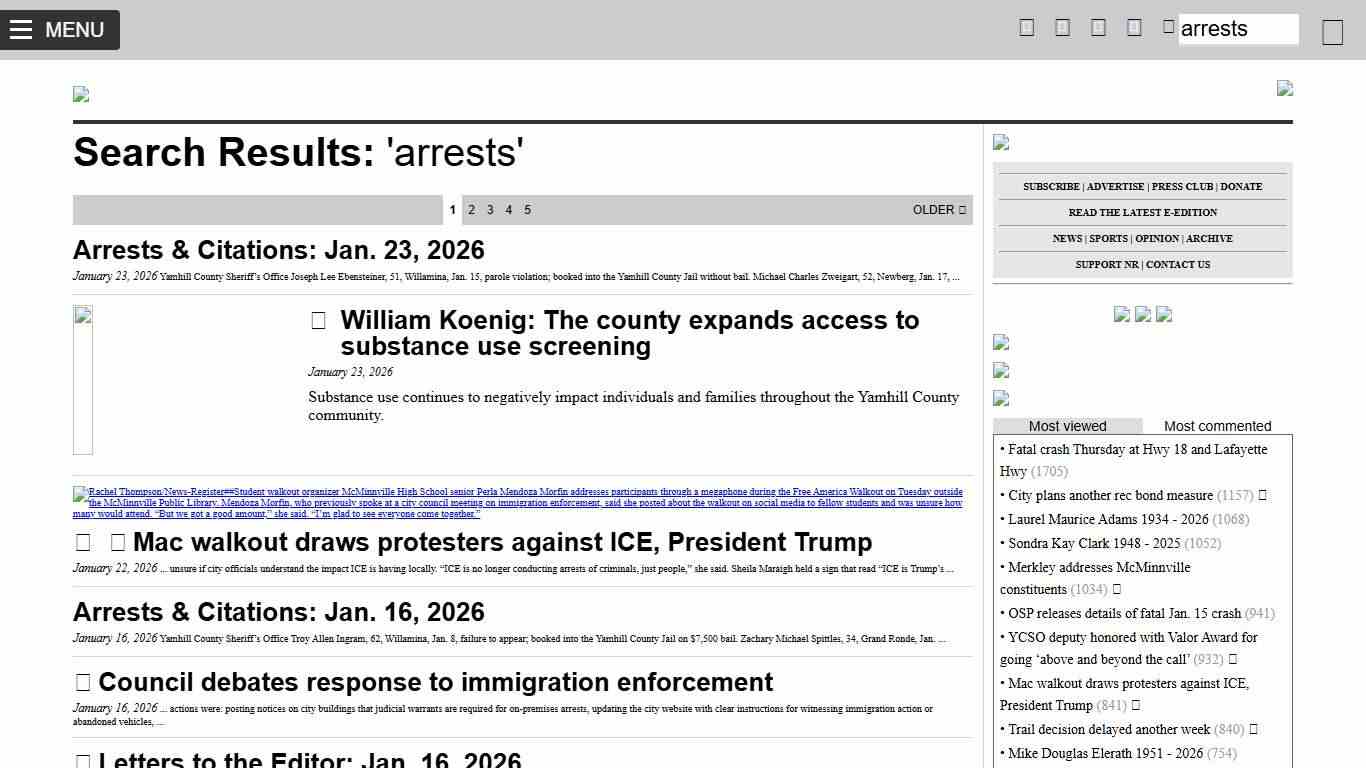Click the first icon in the top bar icon row
The width and height of the screenshot is (1366, 768).
tap(1026, 28)
